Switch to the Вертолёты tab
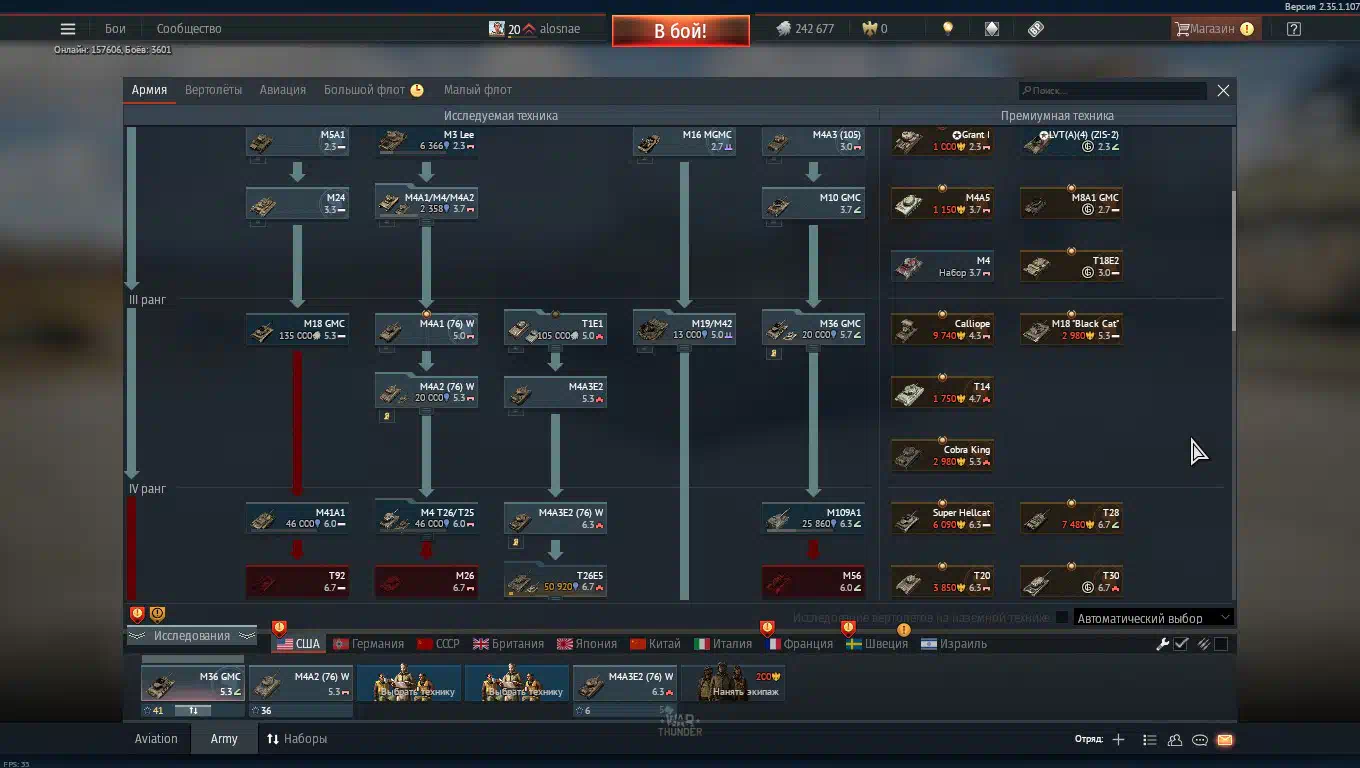Screen dimensions: 1360x768 click(x=213, y=90)
